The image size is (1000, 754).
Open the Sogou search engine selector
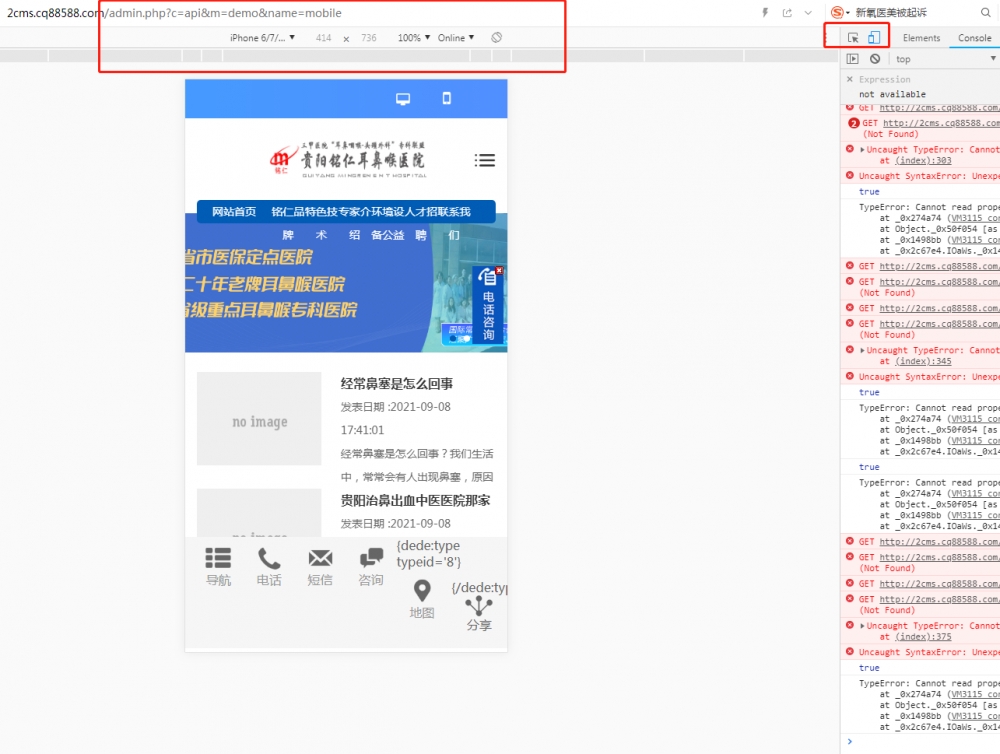pos(840,12)
